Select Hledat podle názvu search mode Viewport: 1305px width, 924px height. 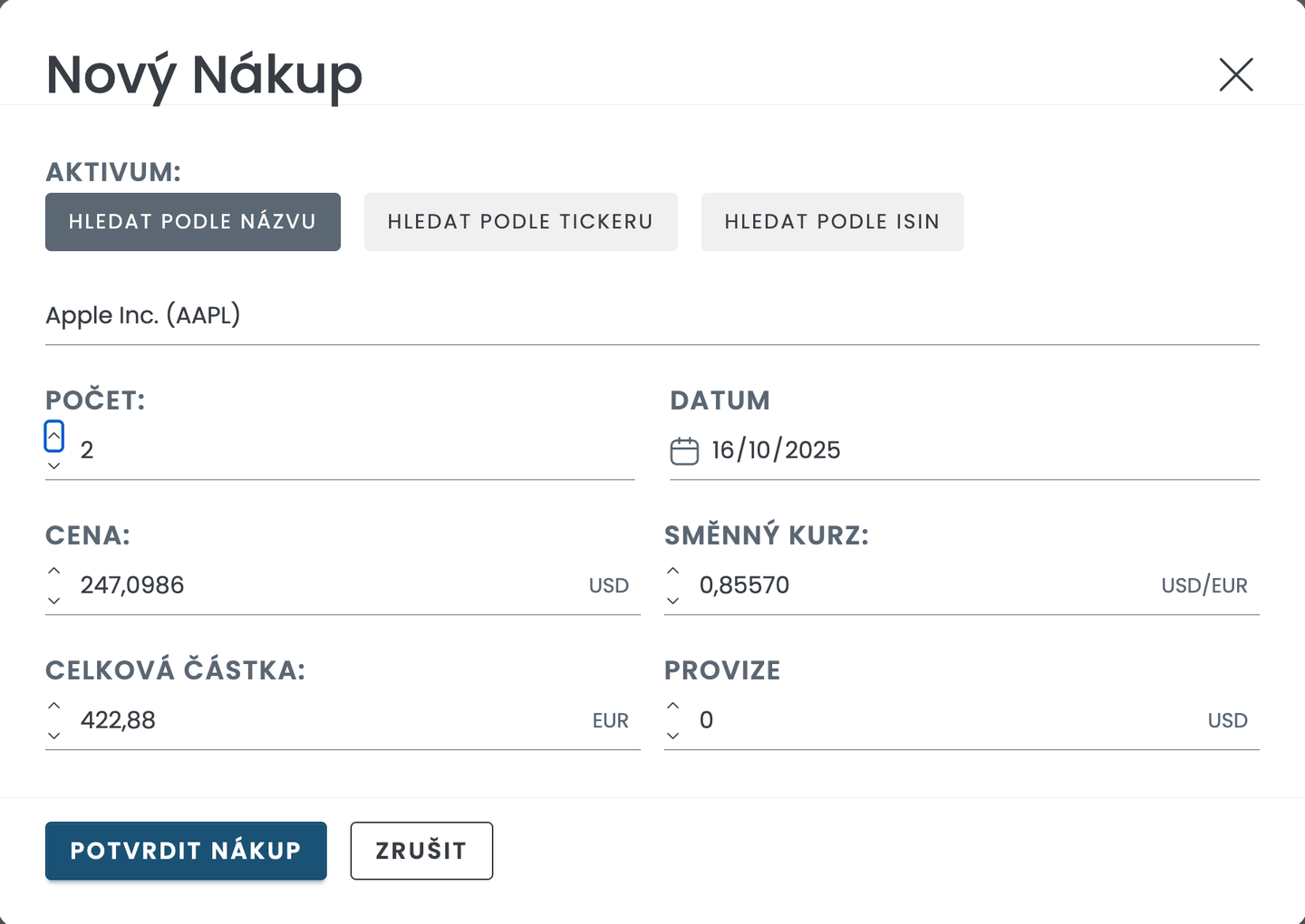coord(193,222)
